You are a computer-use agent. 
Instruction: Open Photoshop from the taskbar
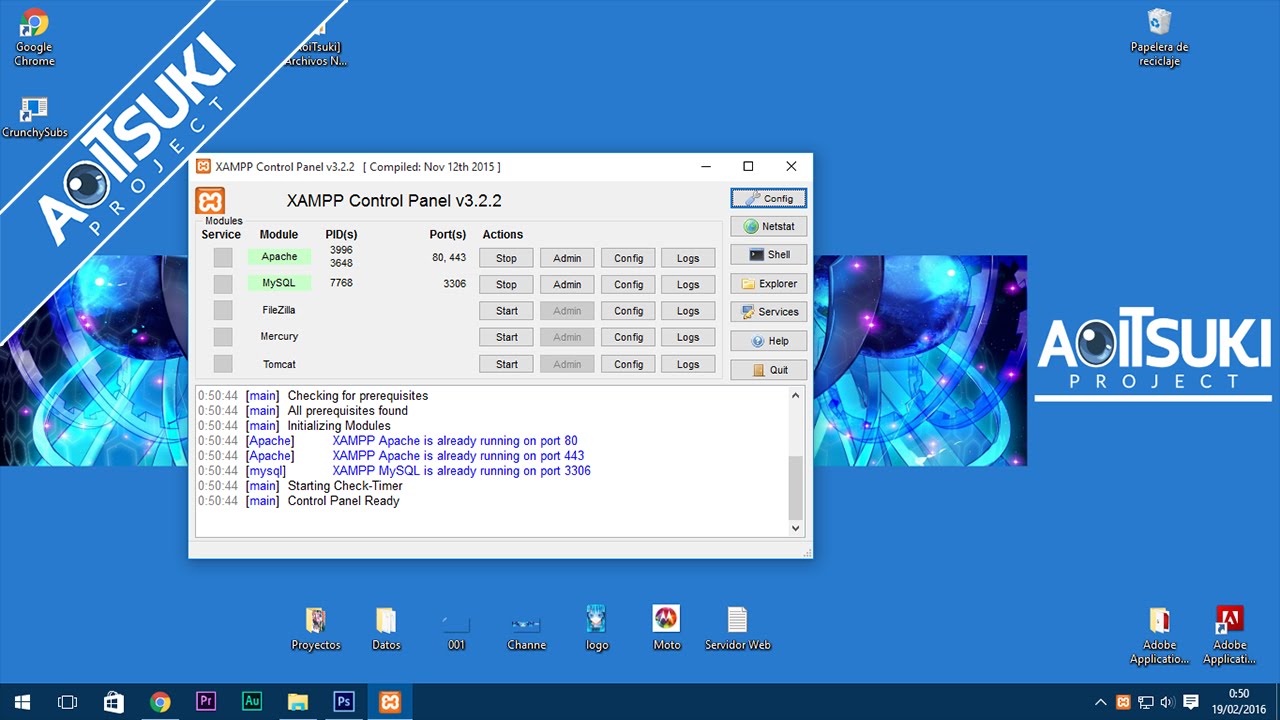click(x=344, y=702)
